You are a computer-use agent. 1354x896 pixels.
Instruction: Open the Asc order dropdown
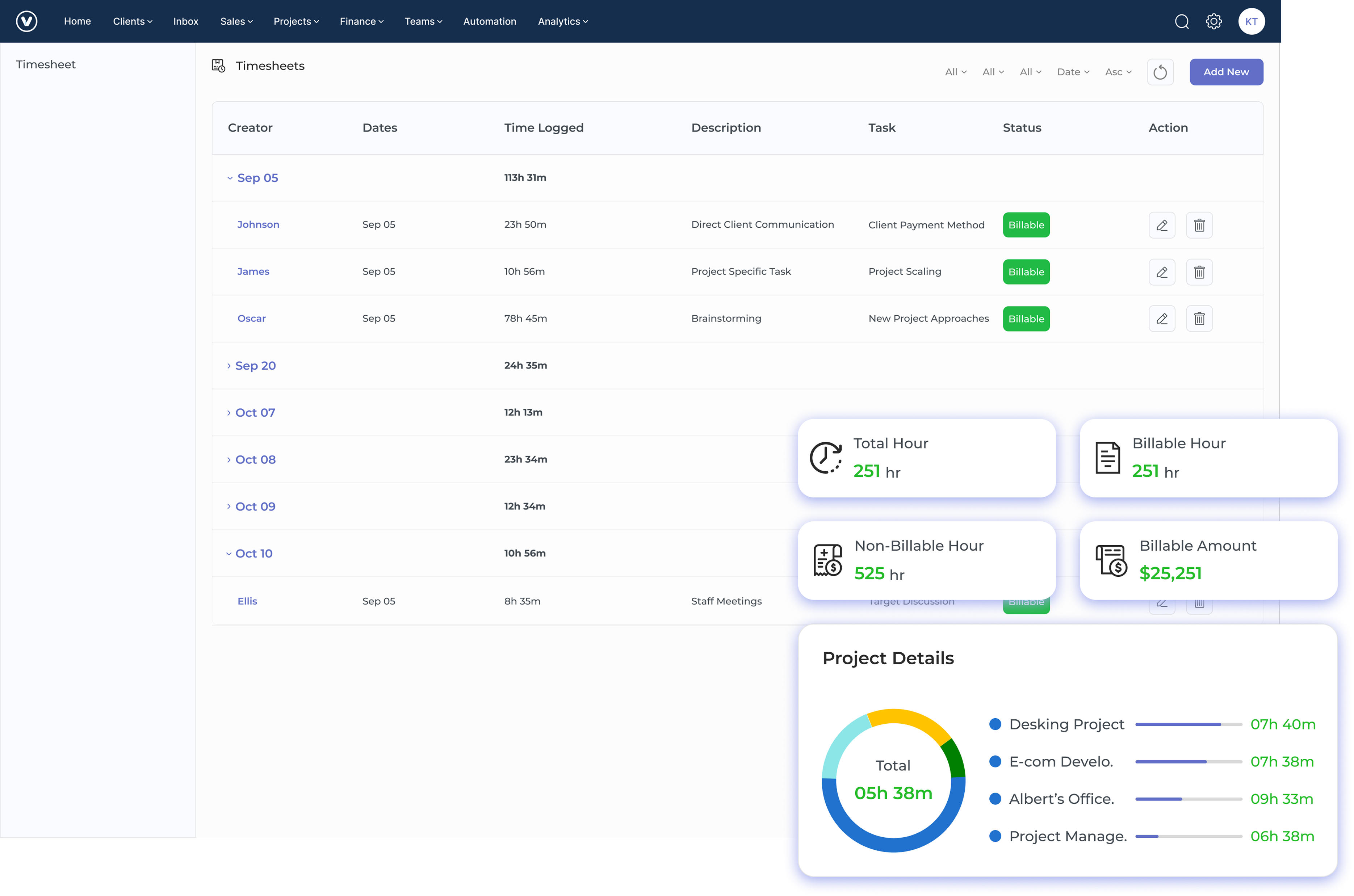click(1118, 72)
